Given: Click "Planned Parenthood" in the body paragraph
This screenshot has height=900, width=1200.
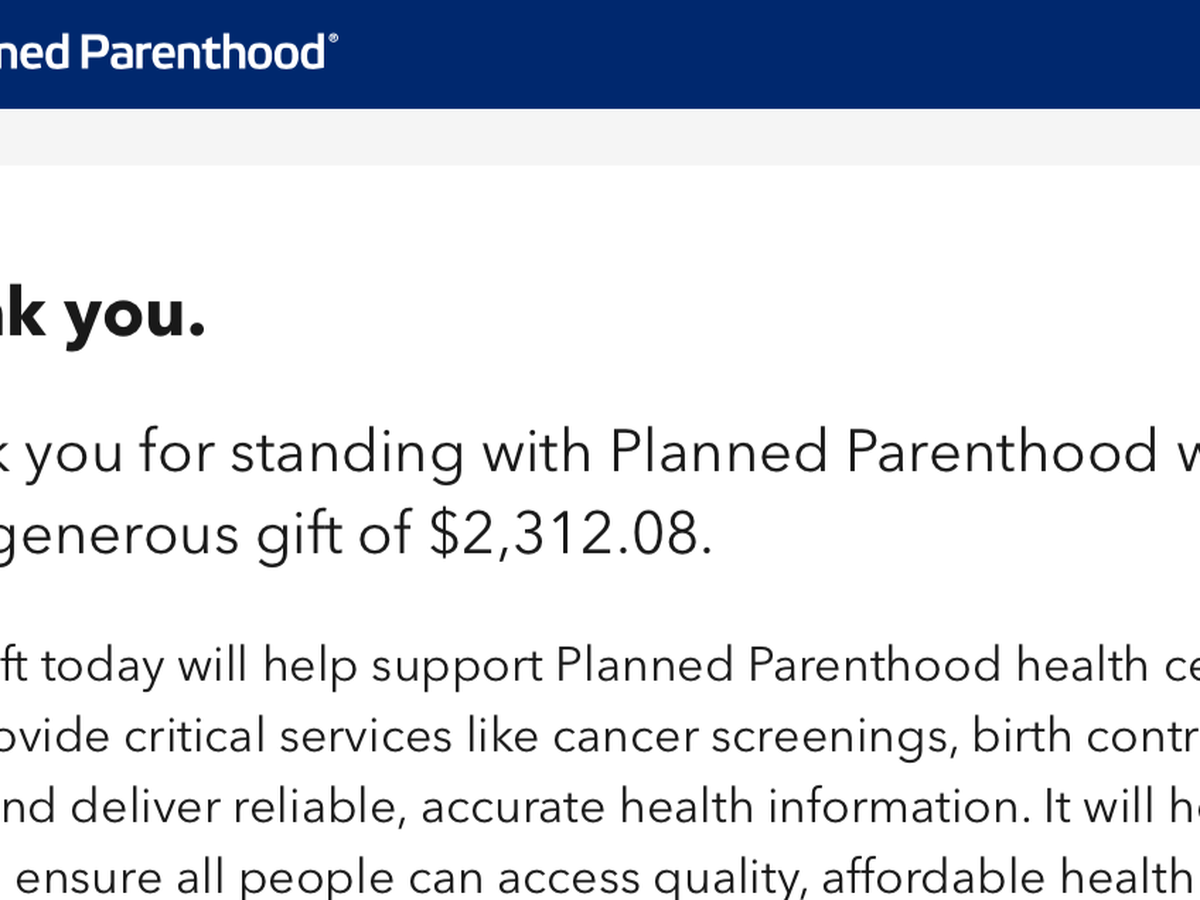Looking at the screenshot, I should 777,666.
